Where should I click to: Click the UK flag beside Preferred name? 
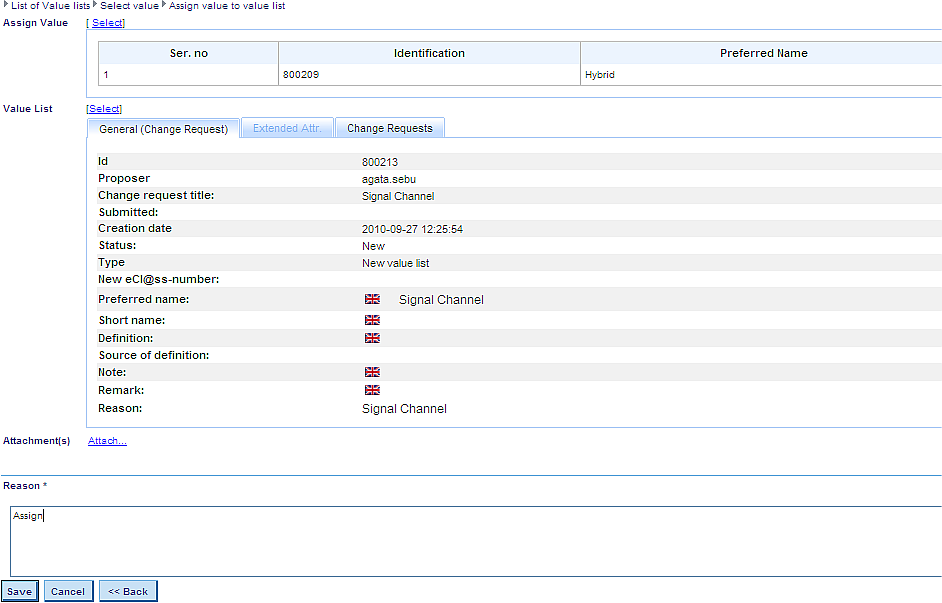click(372, 299)
